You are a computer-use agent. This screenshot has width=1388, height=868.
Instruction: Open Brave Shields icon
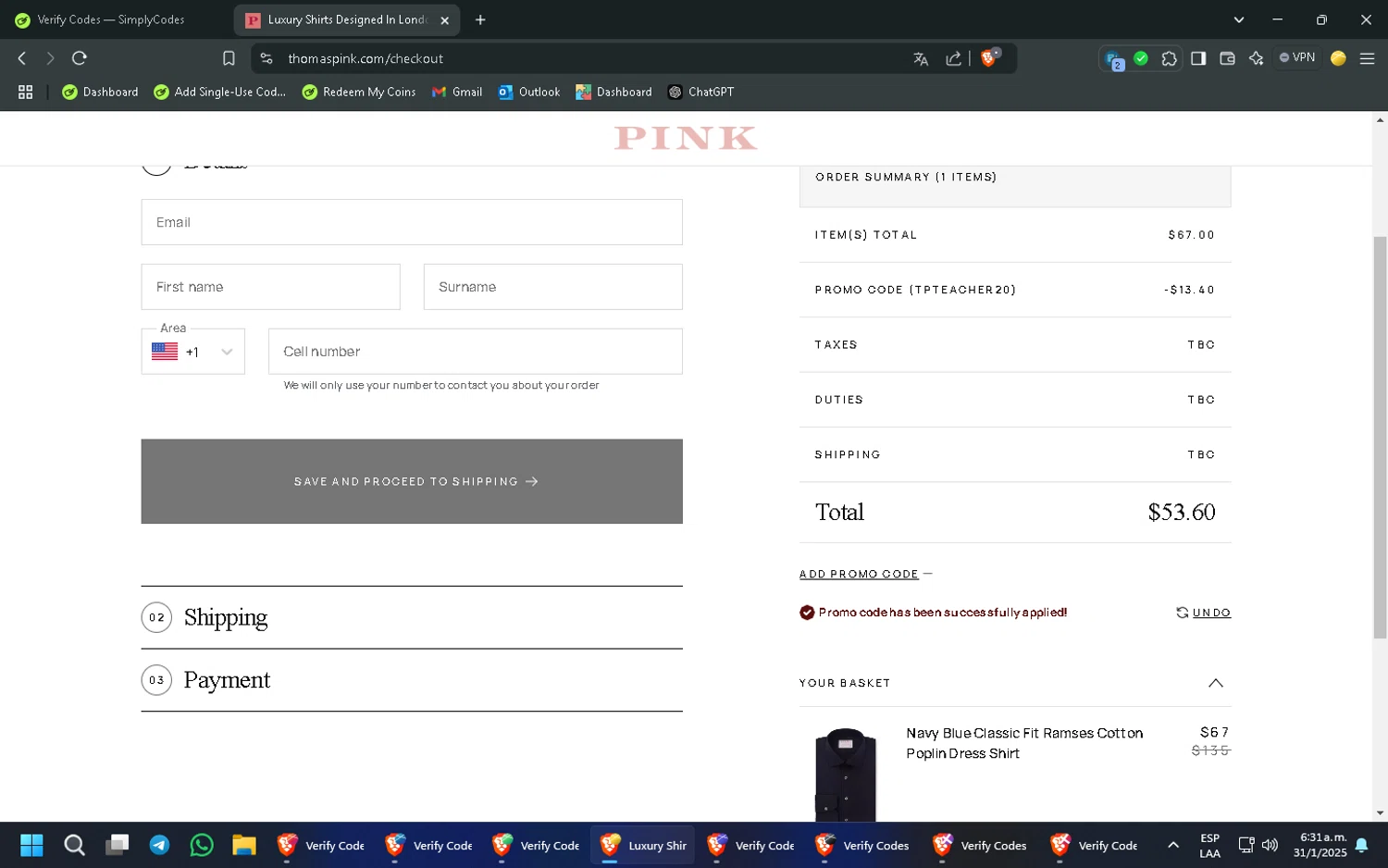[989, 57]
